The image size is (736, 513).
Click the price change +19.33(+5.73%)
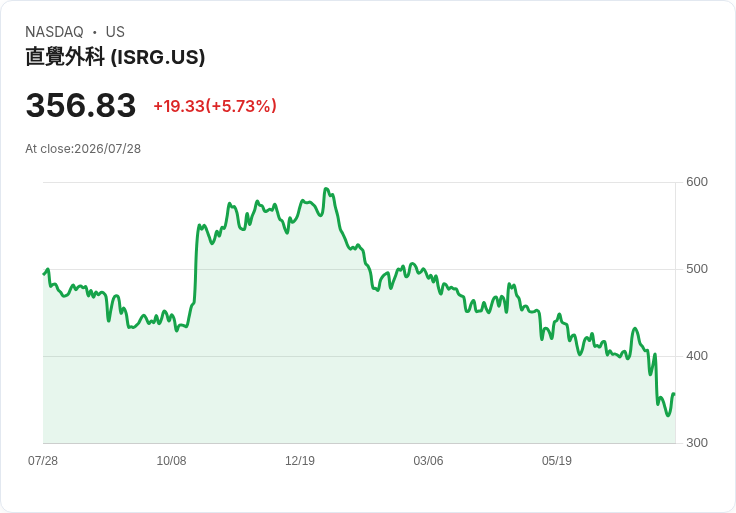215,106
